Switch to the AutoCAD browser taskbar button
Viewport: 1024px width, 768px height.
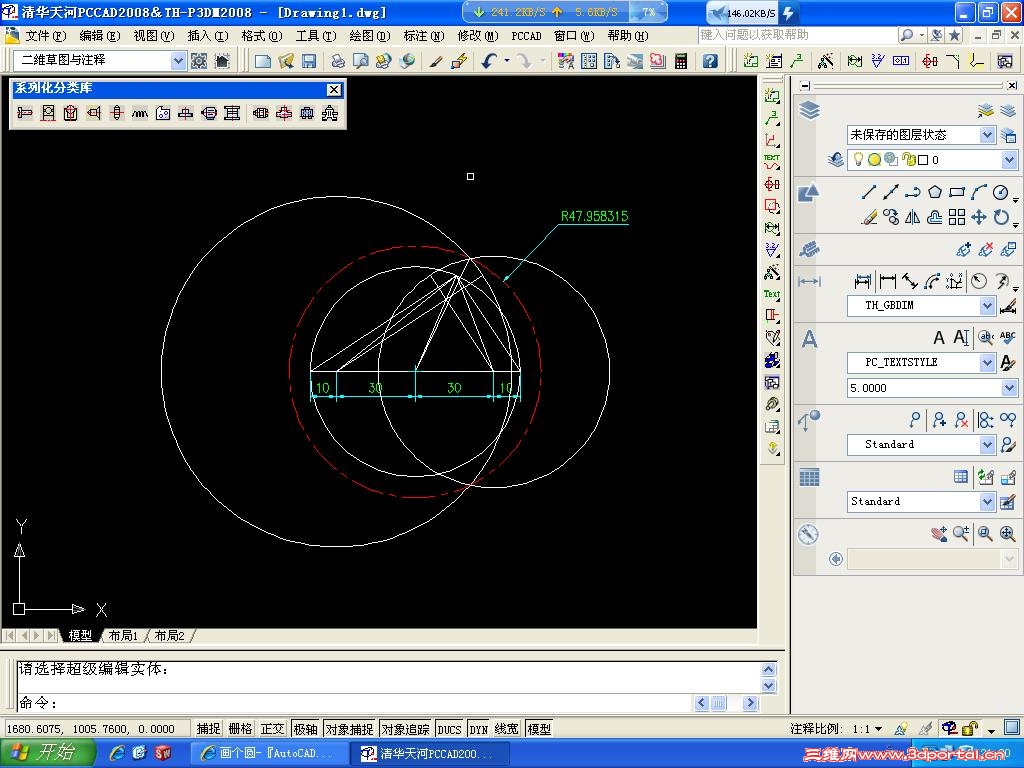(268, 753)
